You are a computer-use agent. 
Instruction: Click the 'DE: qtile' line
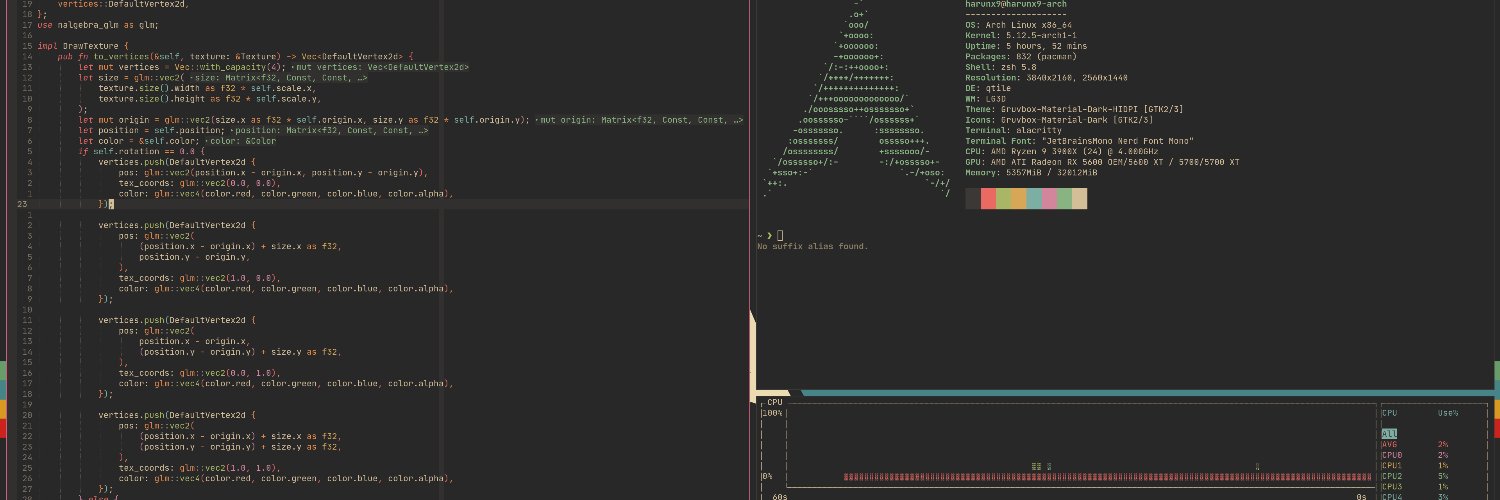pyautogui.click(x=988, y=88)
